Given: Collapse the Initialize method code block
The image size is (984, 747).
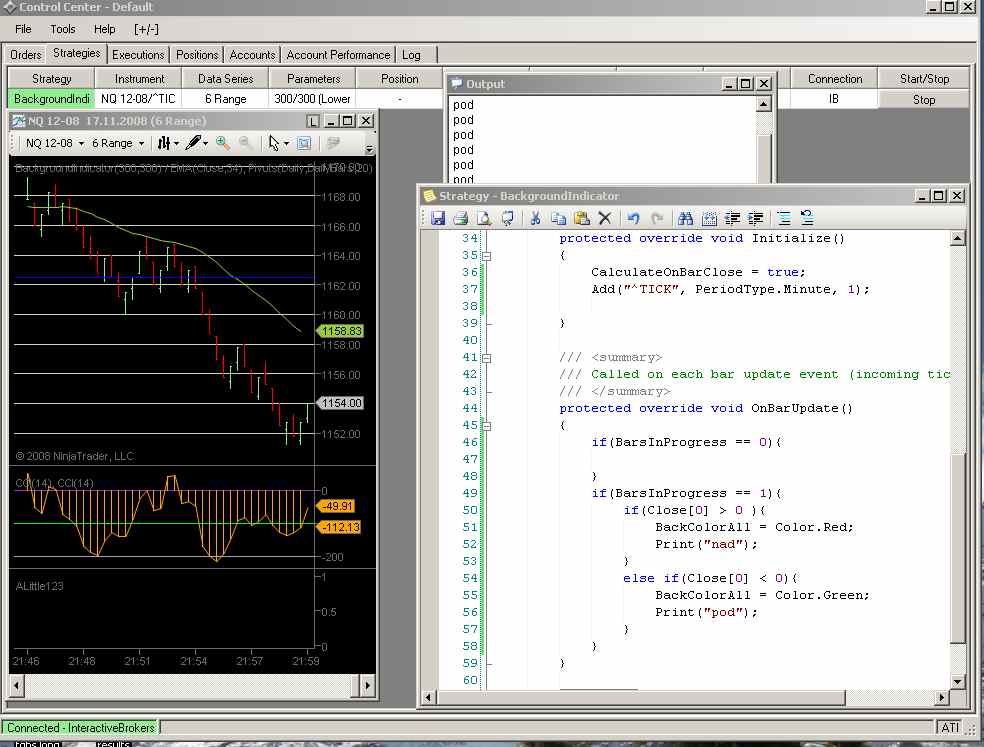Looking at the screenshot, I should tap(486, 256).
